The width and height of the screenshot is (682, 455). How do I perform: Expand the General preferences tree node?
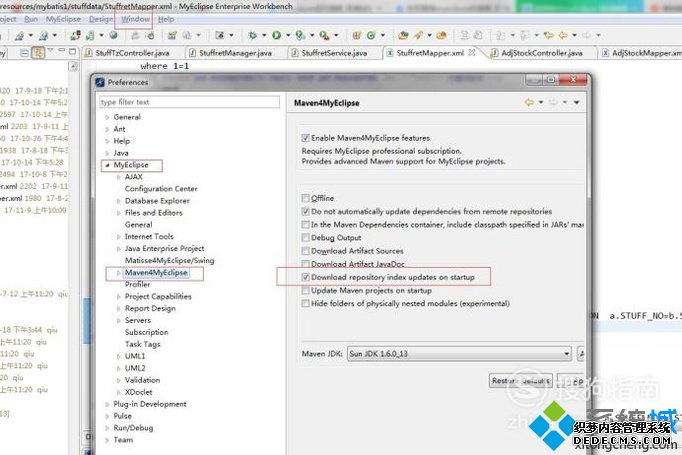107,117
